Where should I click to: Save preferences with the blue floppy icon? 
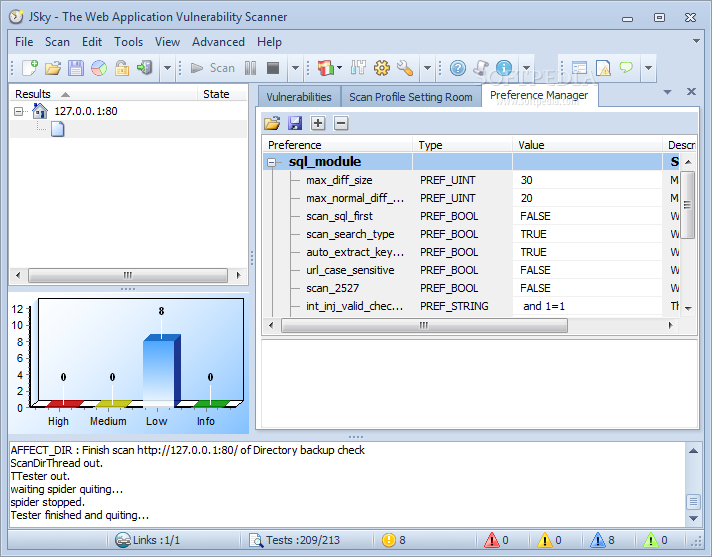coord(295,123)
